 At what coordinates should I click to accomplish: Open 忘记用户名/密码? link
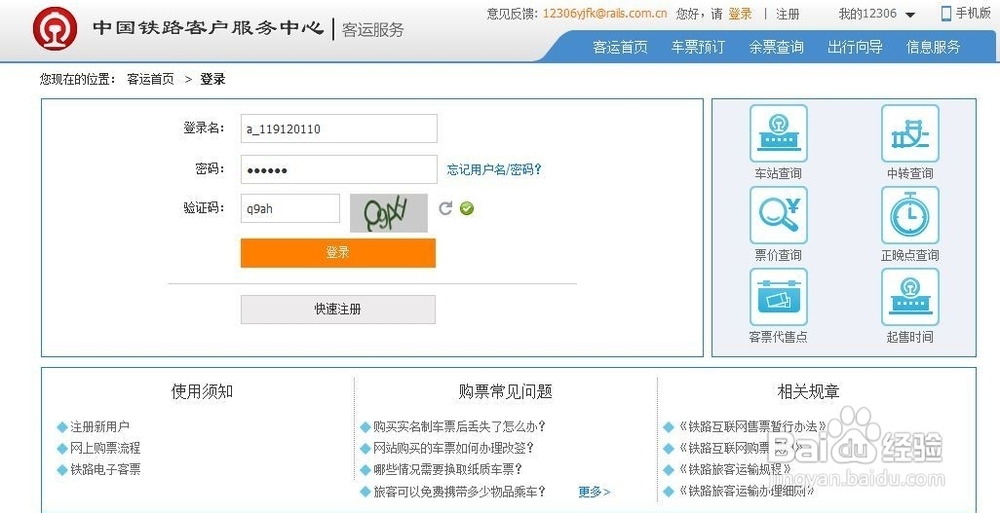494,170
